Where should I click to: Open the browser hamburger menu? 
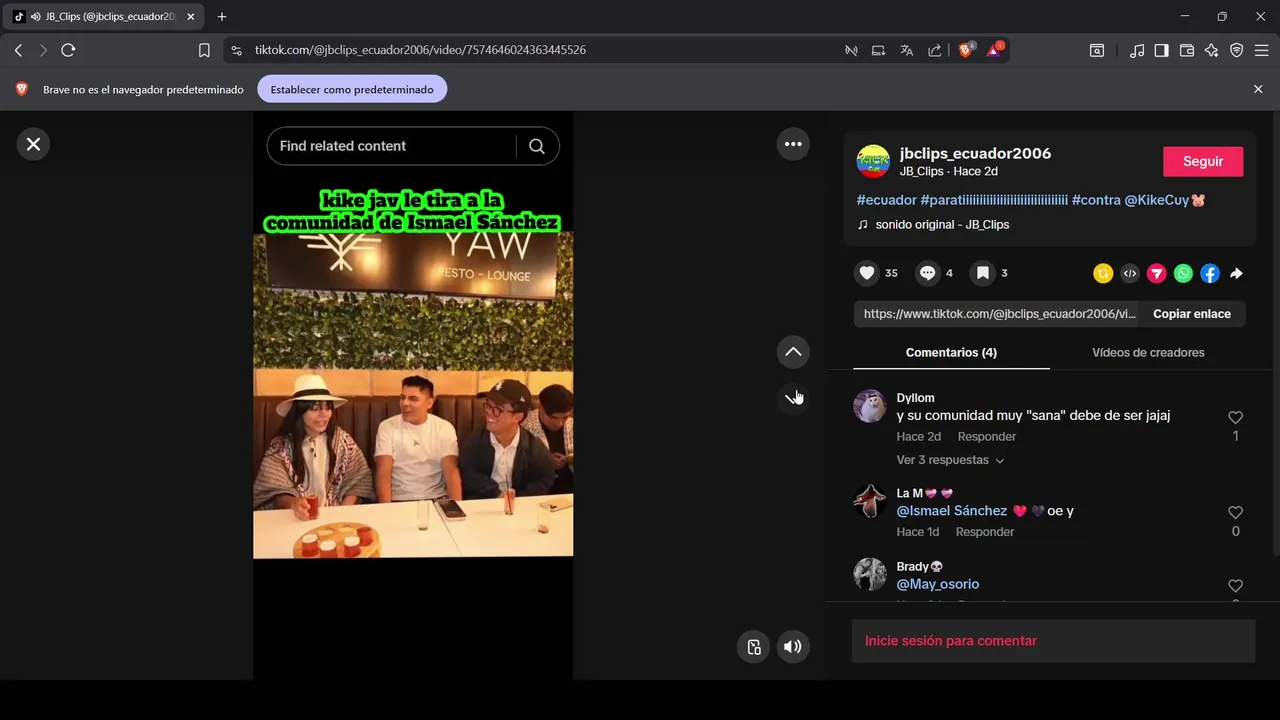click(x=1262, y=50)
